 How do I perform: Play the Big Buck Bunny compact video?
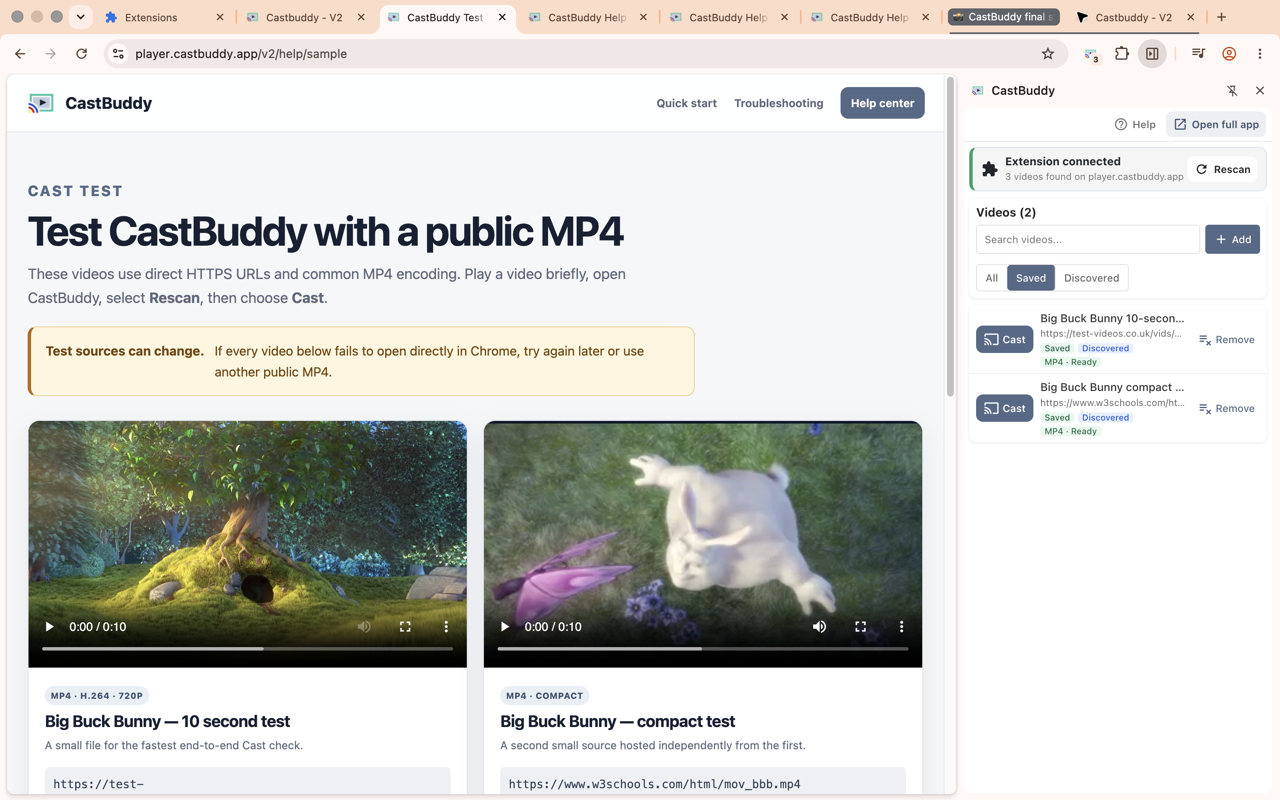point(504,627)
